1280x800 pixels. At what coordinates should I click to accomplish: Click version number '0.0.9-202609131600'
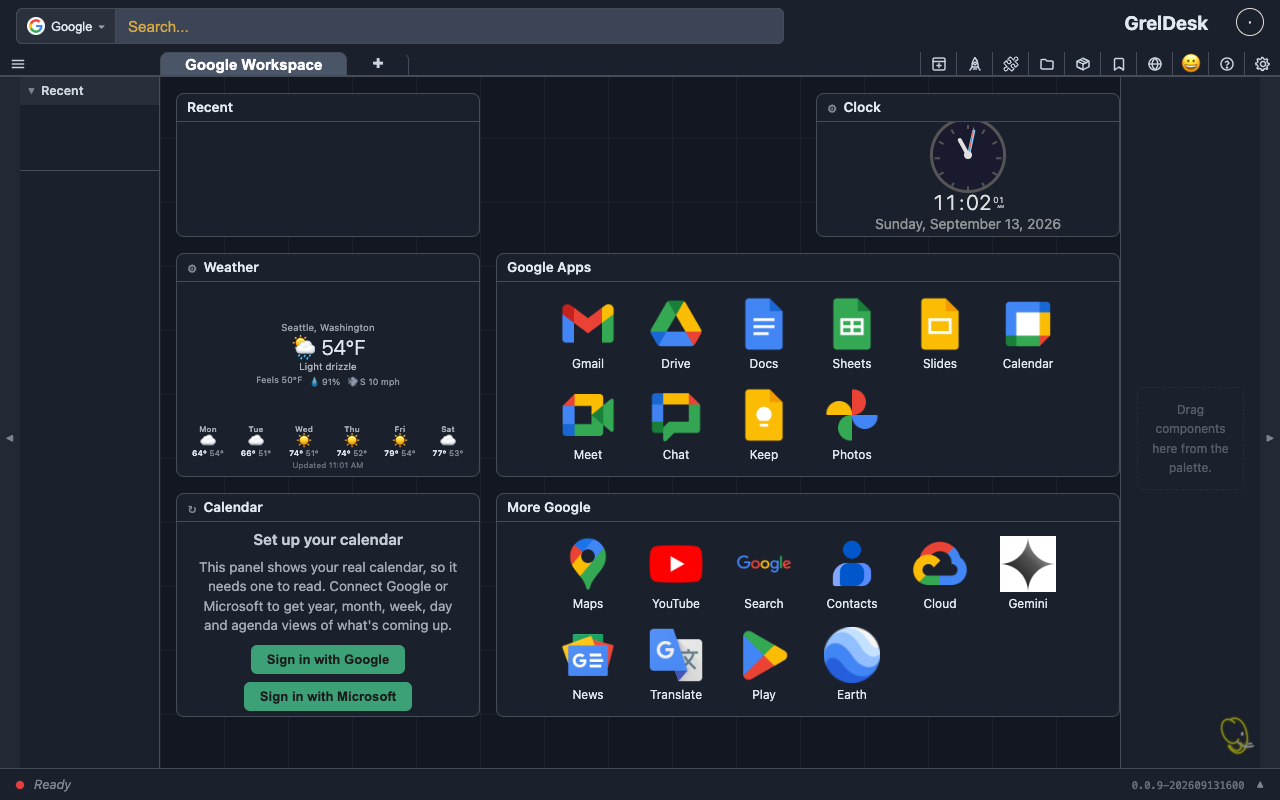[x=1188, y=785]
